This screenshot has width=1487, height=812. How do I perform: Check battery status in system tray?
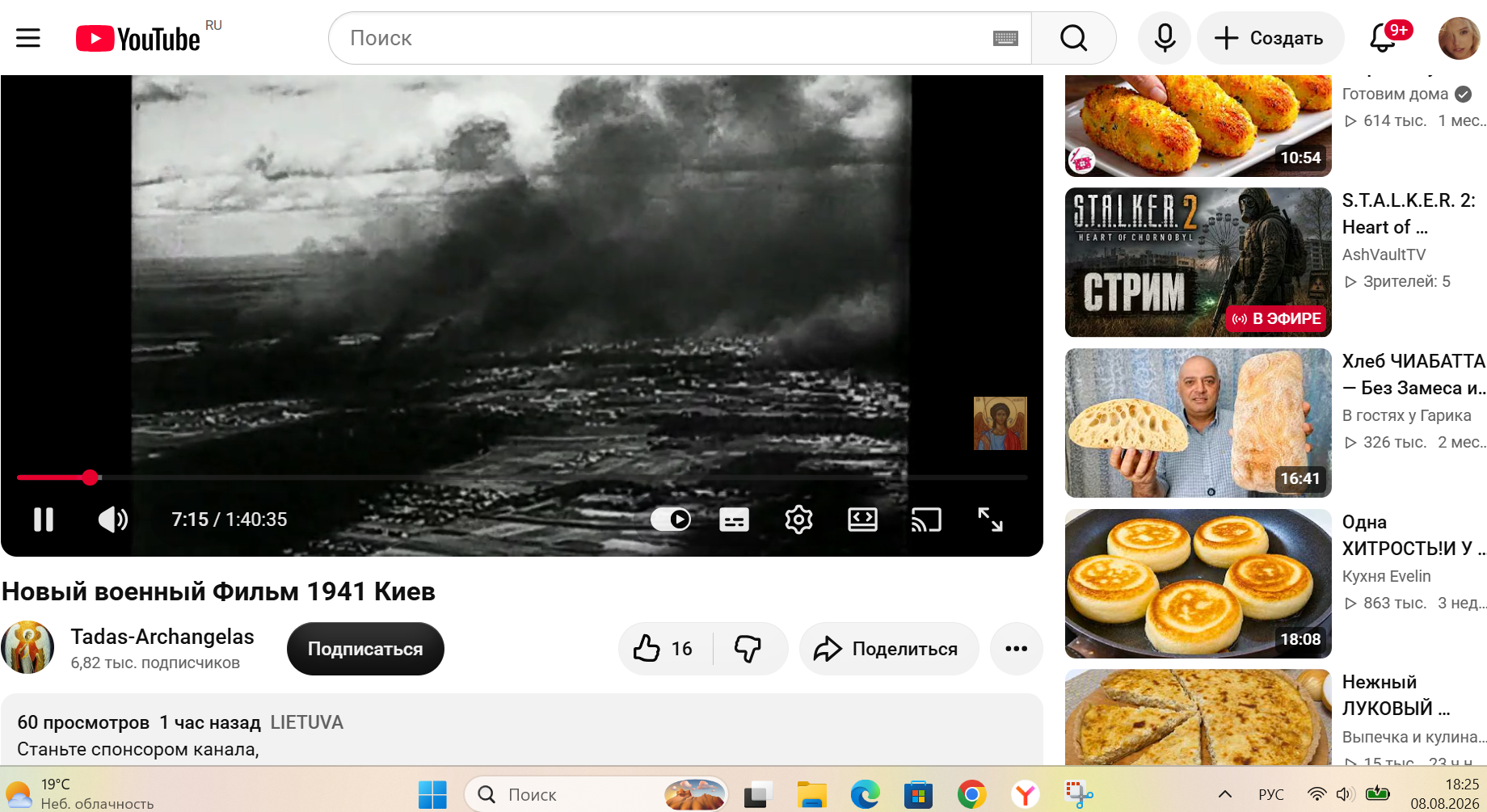pos(1377,794)
